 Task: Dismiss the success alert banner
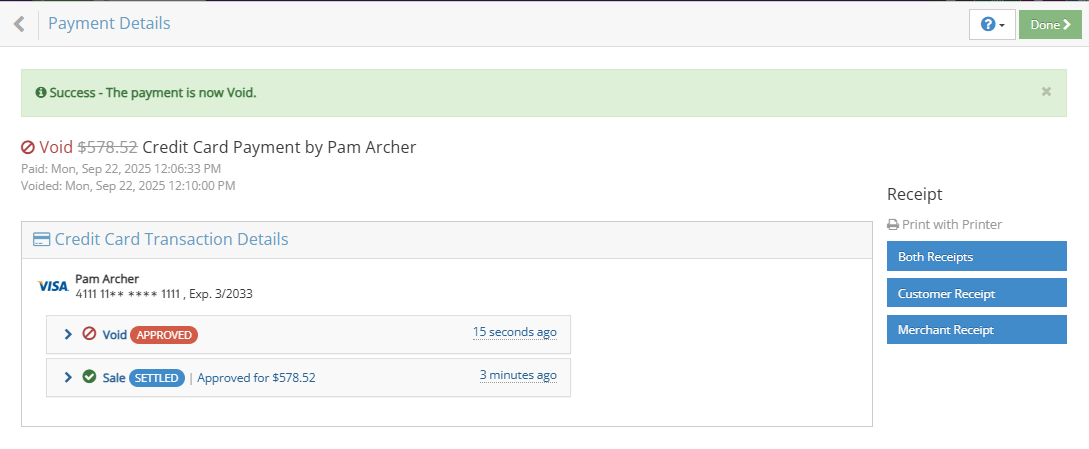click(1046, 91)
